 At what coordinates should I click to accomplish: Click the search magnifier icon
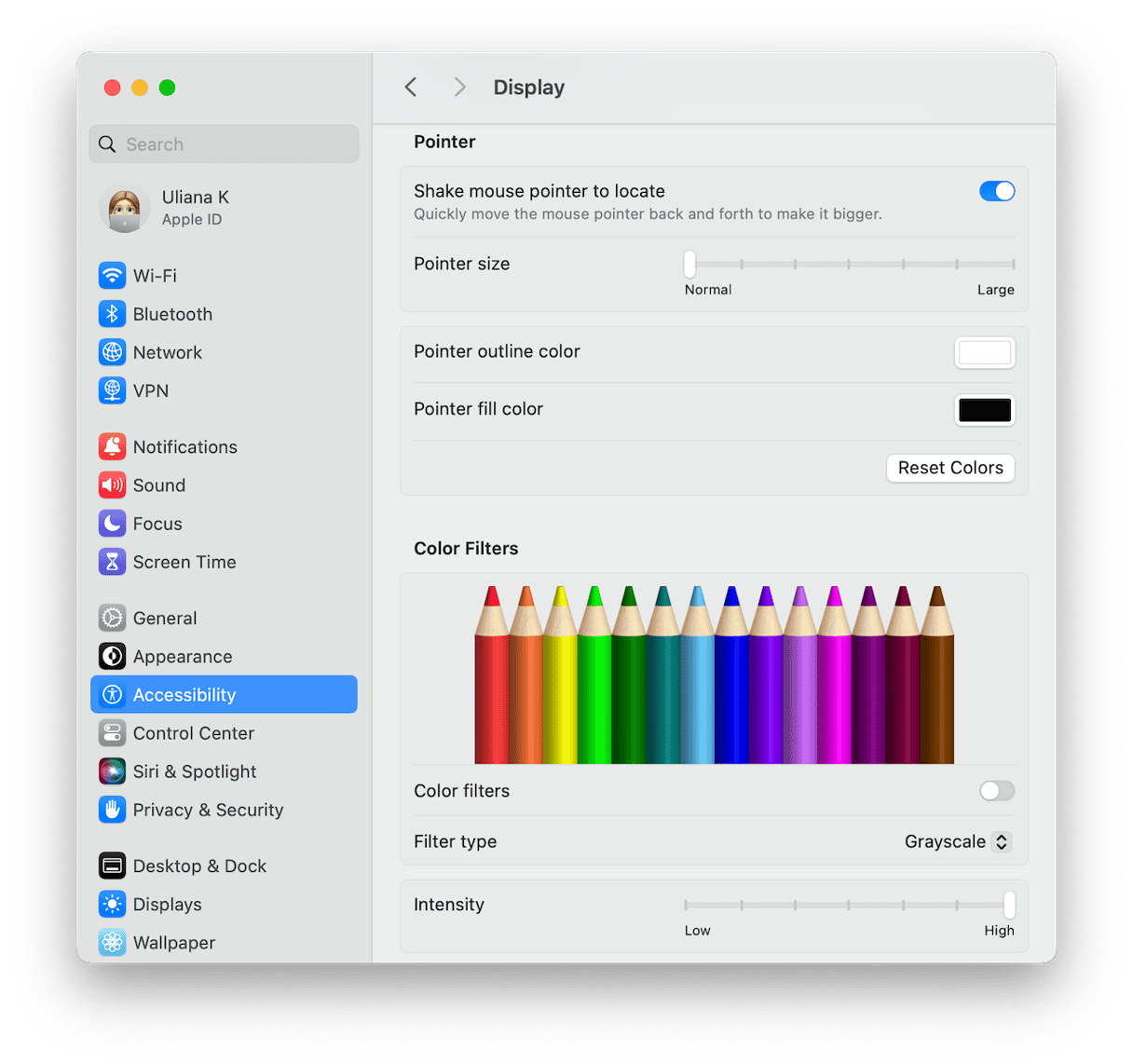point(107,144)
